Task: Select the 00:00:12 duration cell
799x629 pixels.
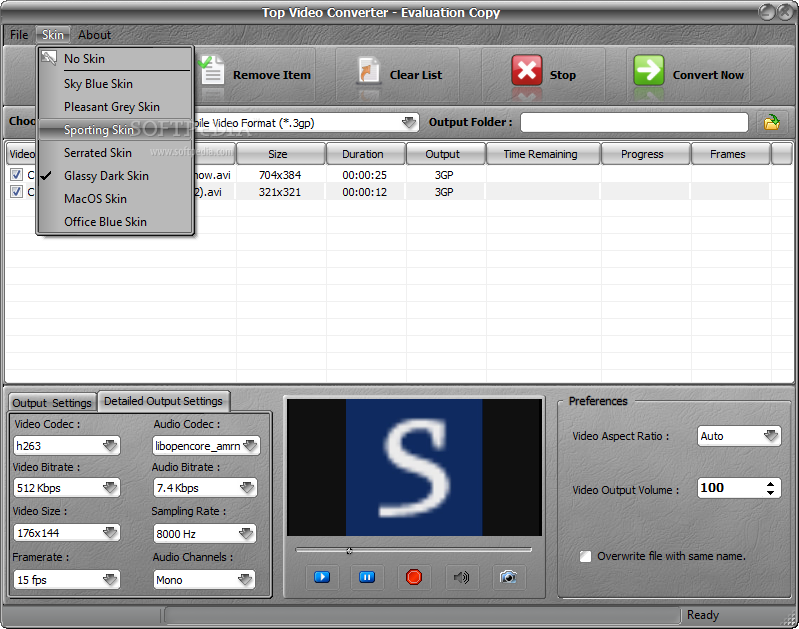Action: [x=364, y=192]
